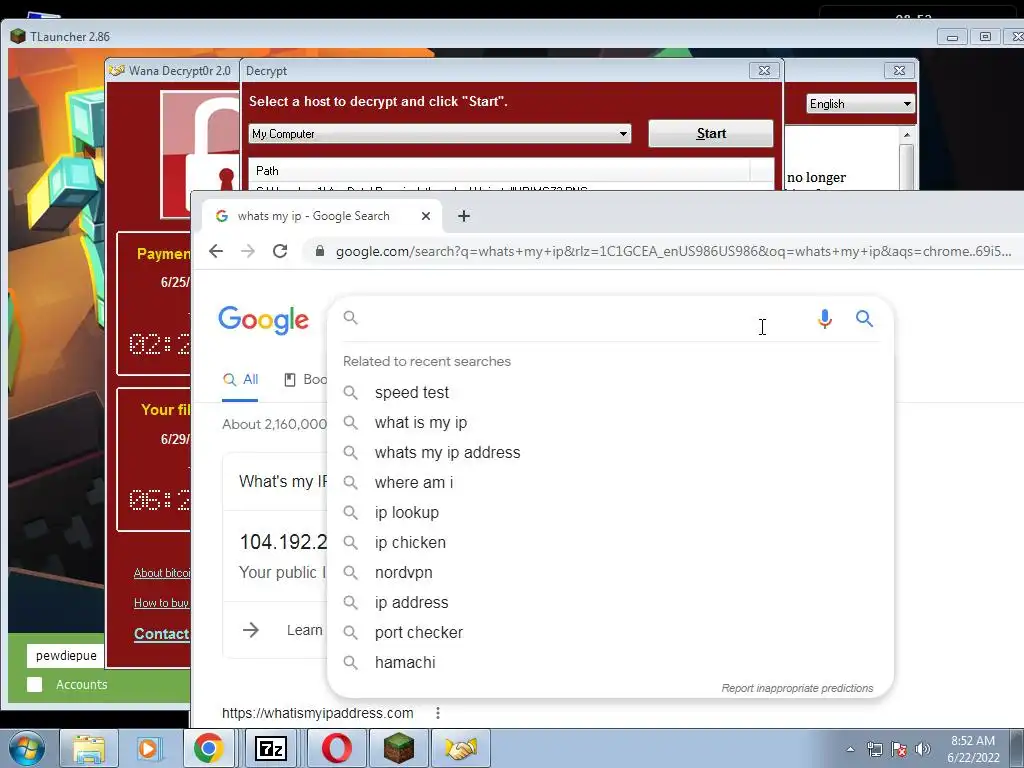Click Start in the Decrypt dialog
Viewport: 1024px width, 768px height.
coord(711,133)
